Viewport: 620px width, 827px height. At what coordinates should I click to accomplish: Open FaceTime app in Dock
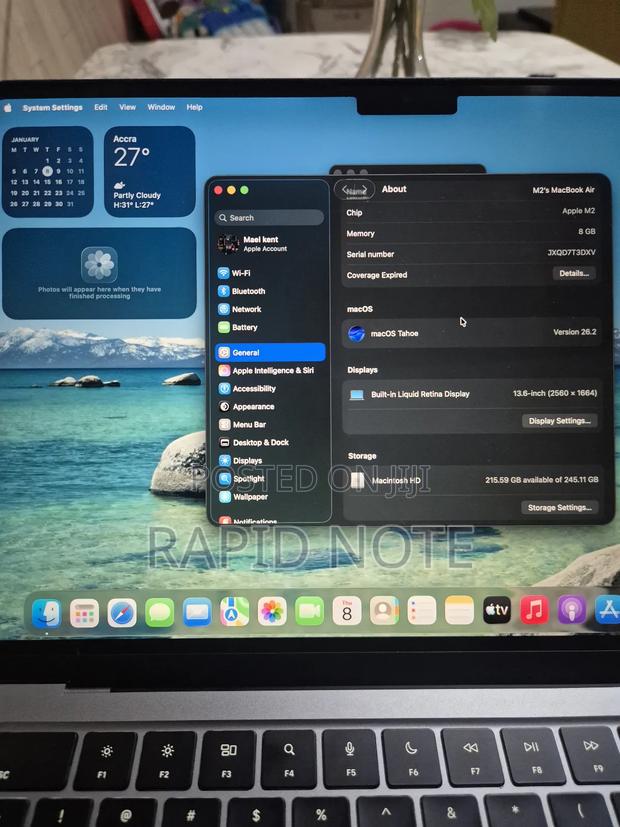coord(309,611)
